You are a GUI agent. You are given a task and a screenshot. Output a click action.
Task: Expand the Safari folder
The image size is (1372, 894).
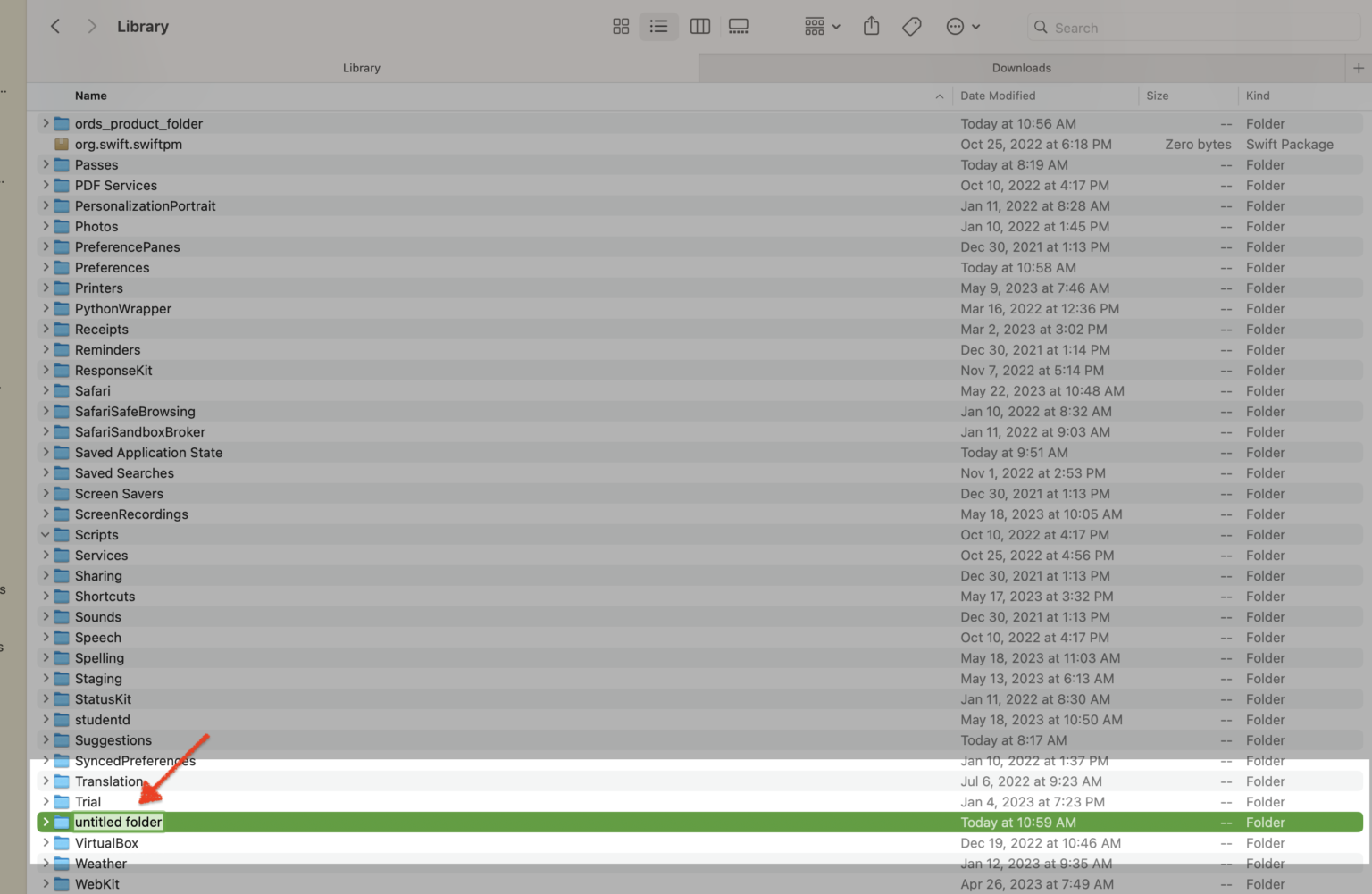(x=46, y=391)
